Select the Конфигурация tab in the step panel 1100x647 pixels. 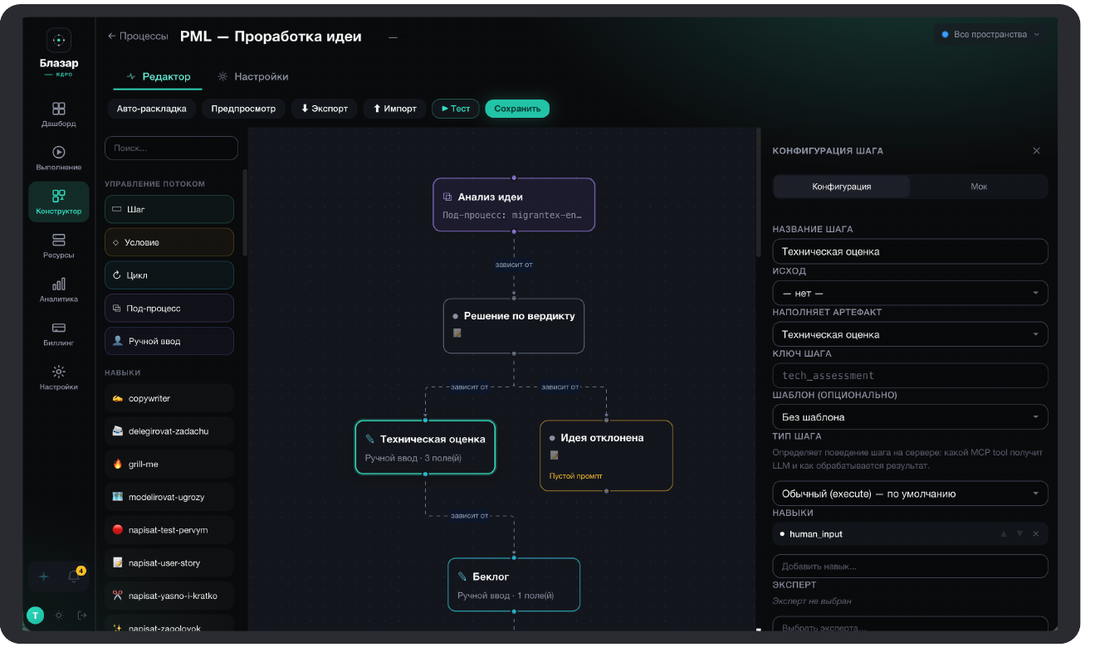coord(842,187)
